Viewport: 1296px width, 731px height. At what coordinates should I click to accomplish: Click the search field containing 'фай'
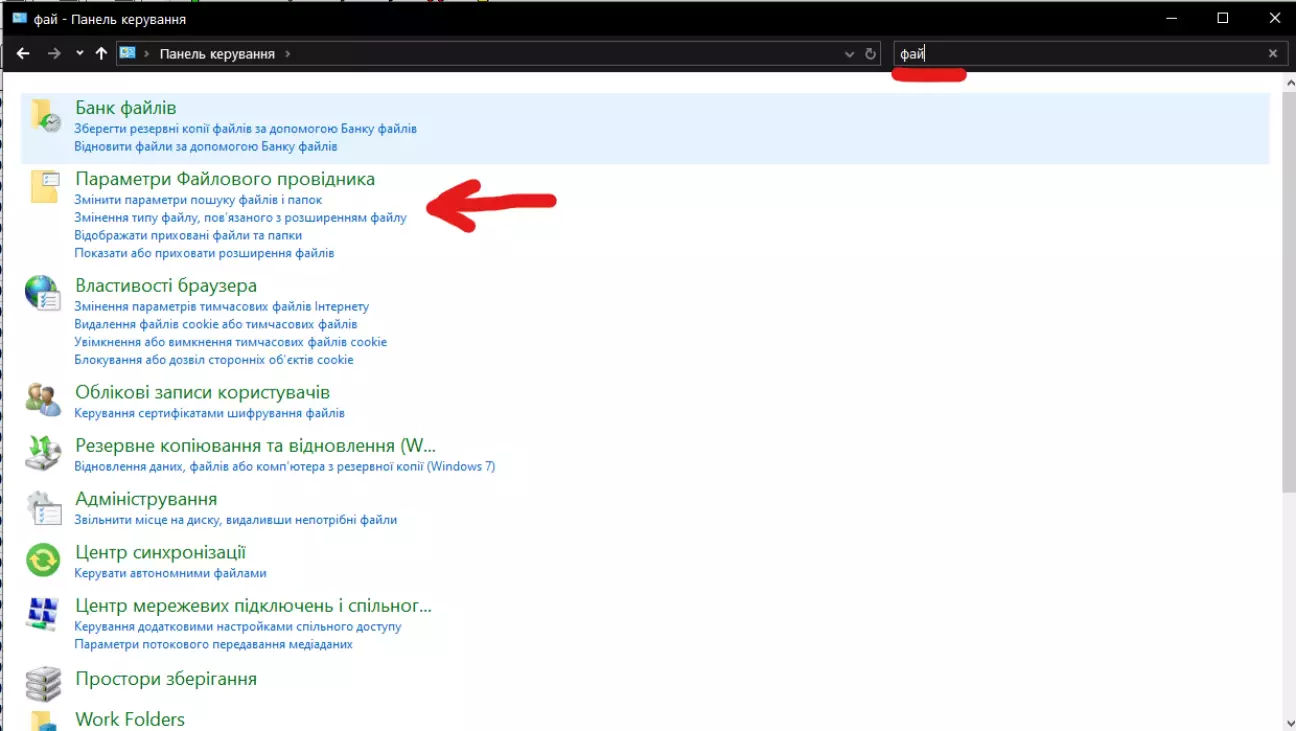click(x=1080, y=54)
